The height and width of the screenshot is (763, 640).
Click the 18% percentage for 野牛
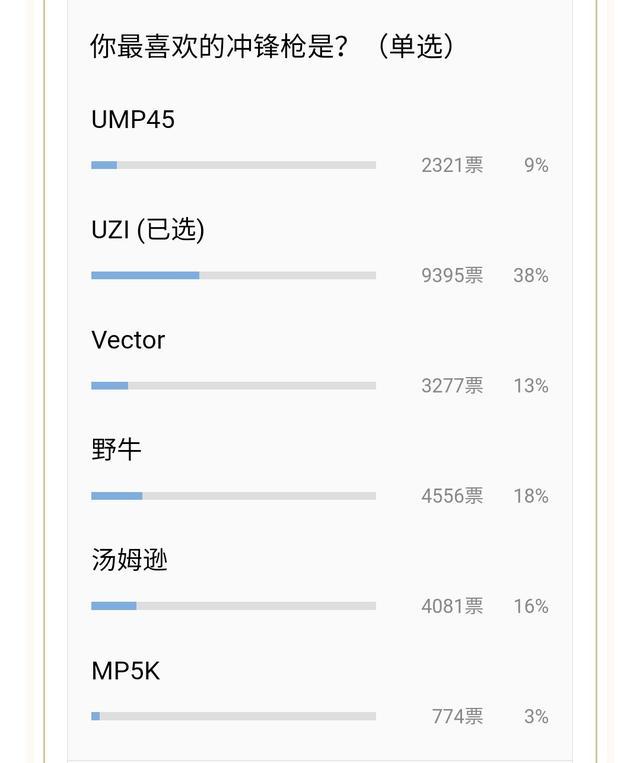[531, 496]
